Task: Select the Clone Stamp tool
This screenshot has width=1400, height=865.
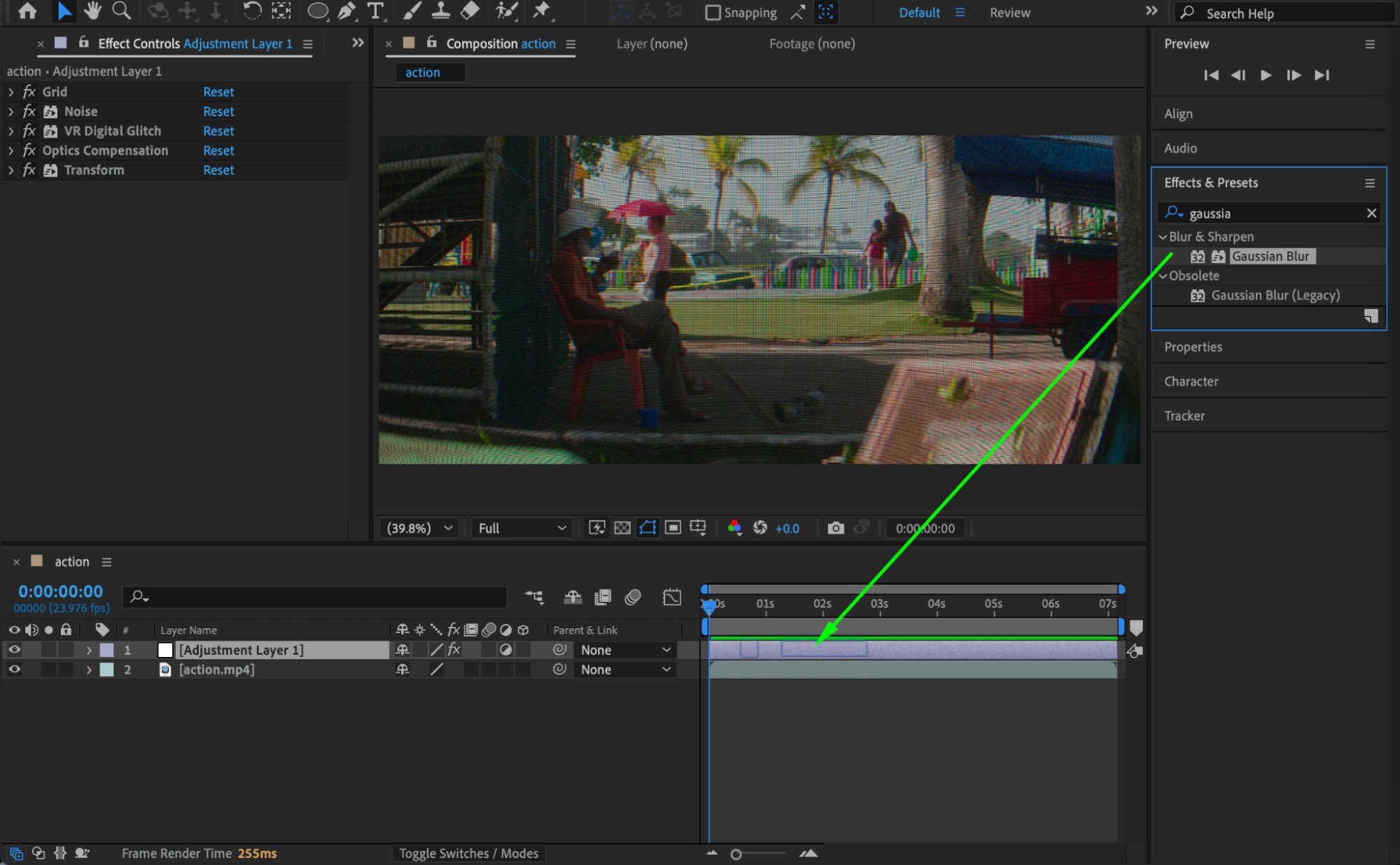Action: (441, 11)
